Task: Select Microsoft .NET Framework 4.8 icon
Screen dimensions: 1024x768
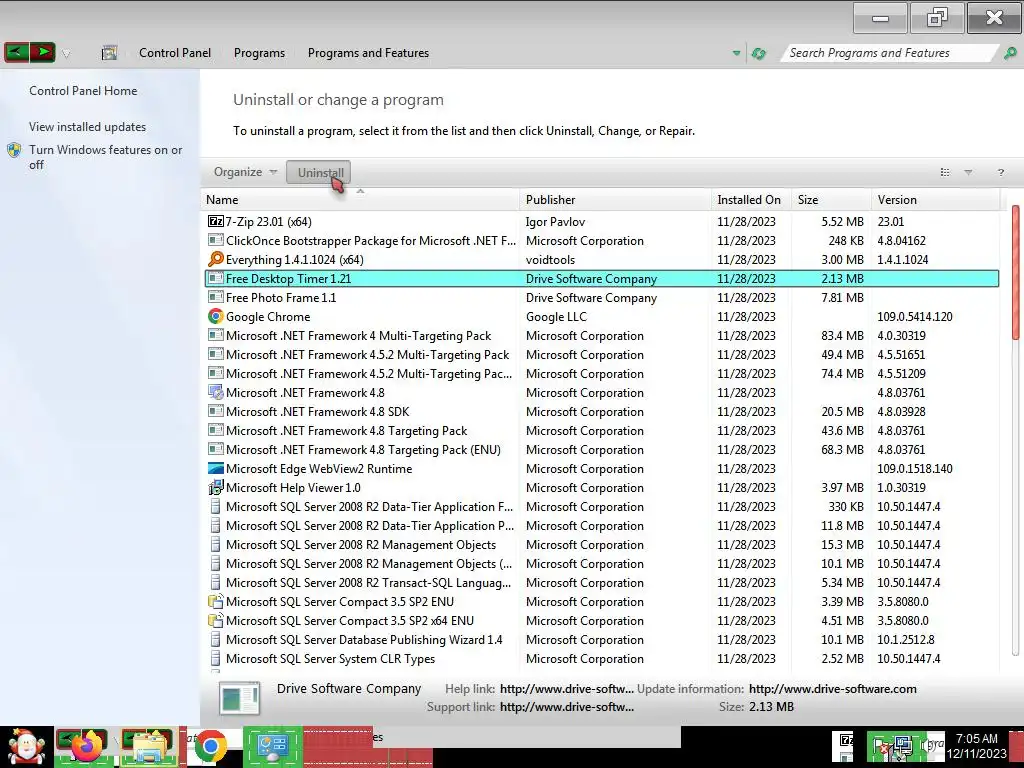Action: (x=216, y=392)
